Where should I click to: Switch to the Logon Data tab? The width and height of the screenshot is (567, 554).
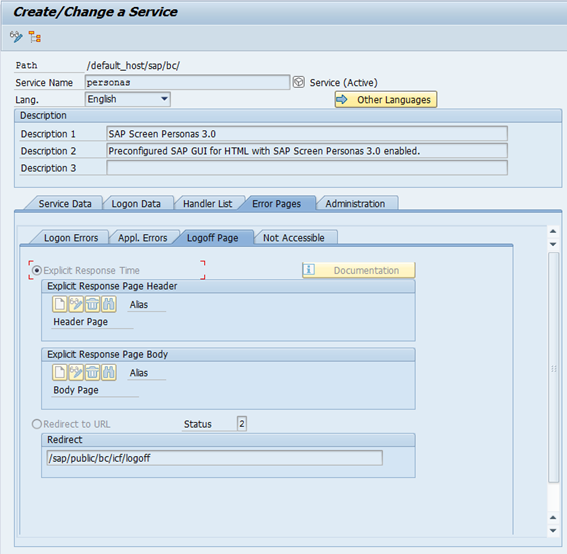coord(136,204)
